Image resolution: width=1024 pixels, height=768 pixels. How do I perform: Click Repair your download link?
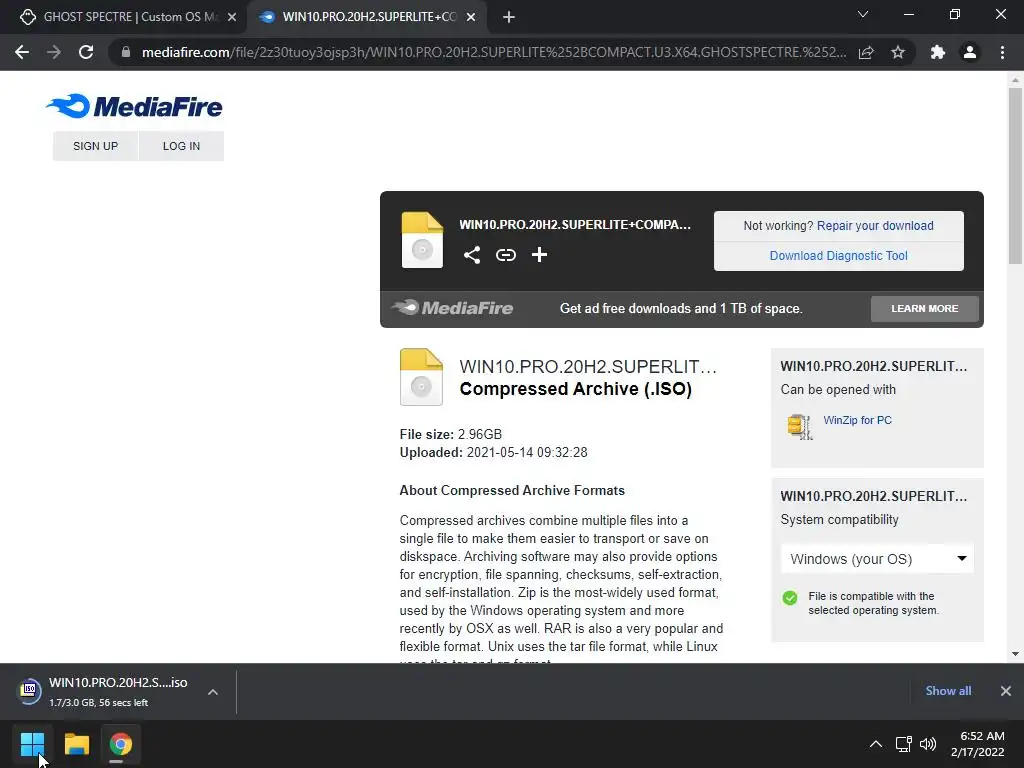875,225
